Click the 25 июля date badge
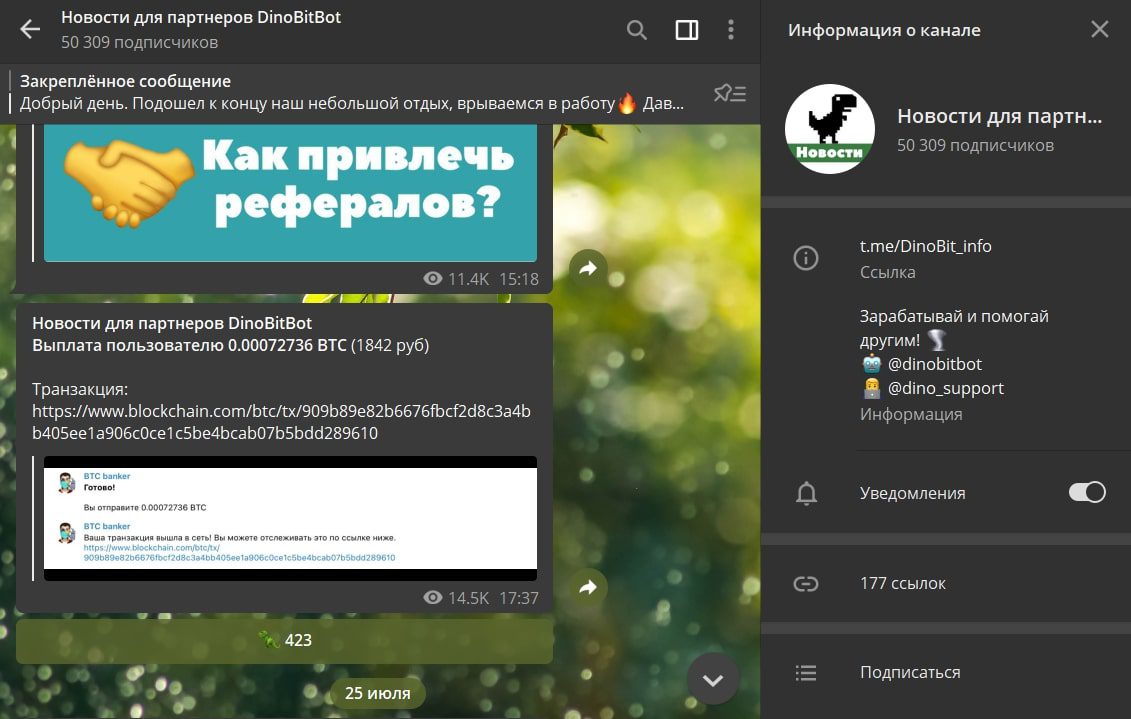 coord(377,693)
